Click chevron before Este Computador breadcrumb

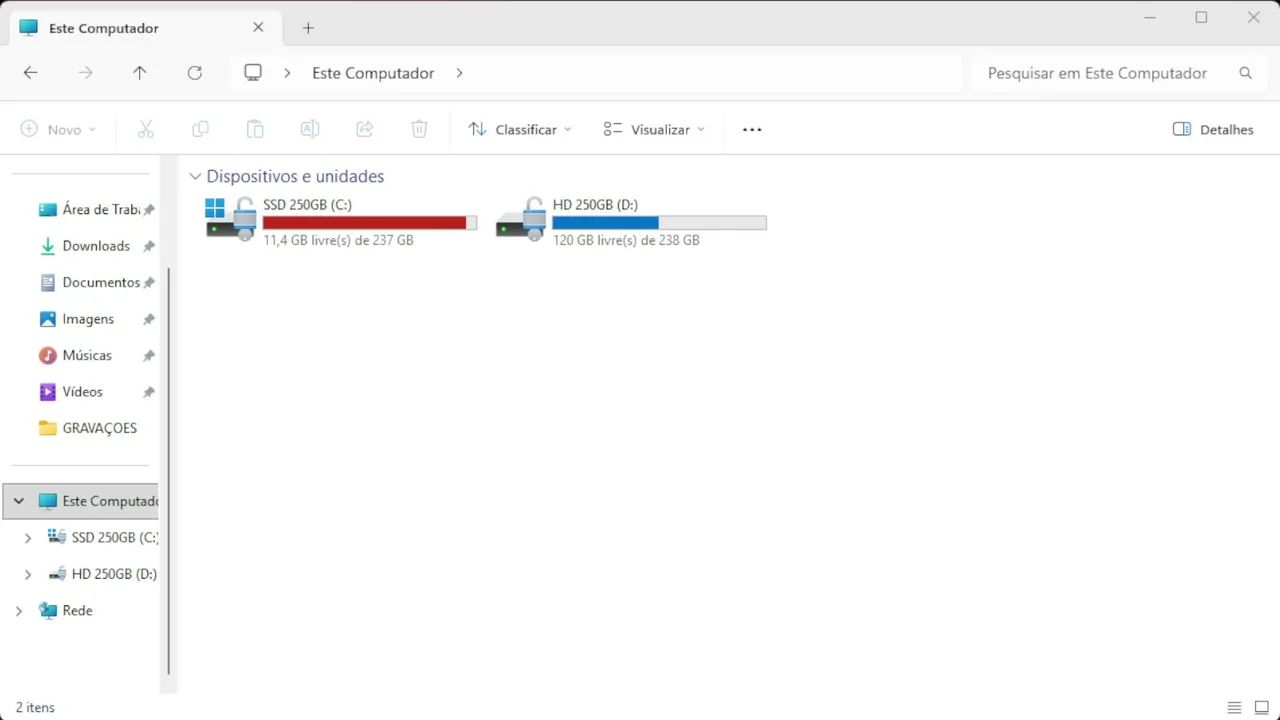point(287,73)
